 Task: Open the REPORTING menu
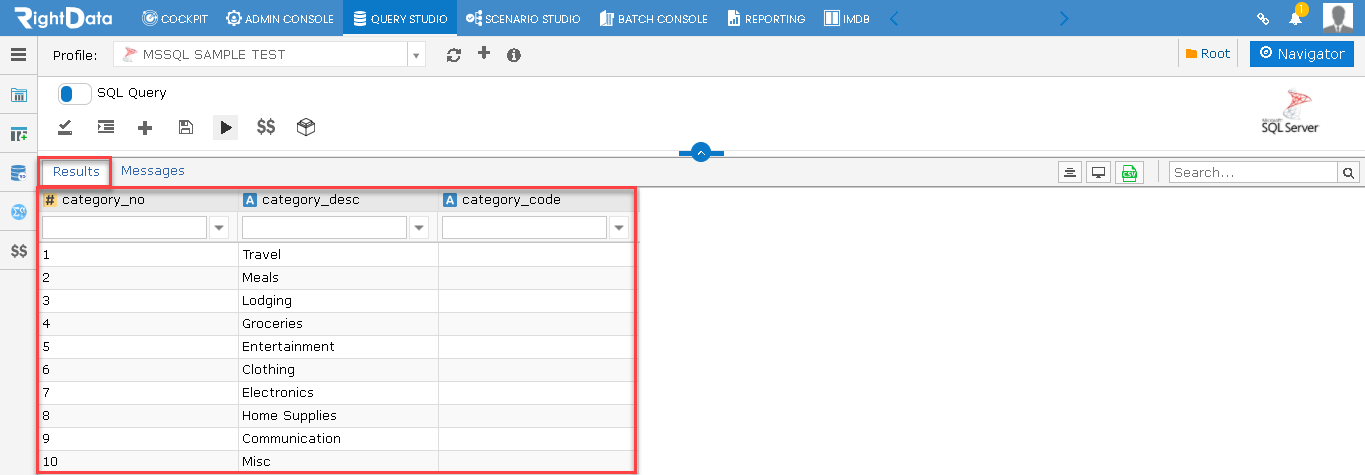[x=766, y=18]
